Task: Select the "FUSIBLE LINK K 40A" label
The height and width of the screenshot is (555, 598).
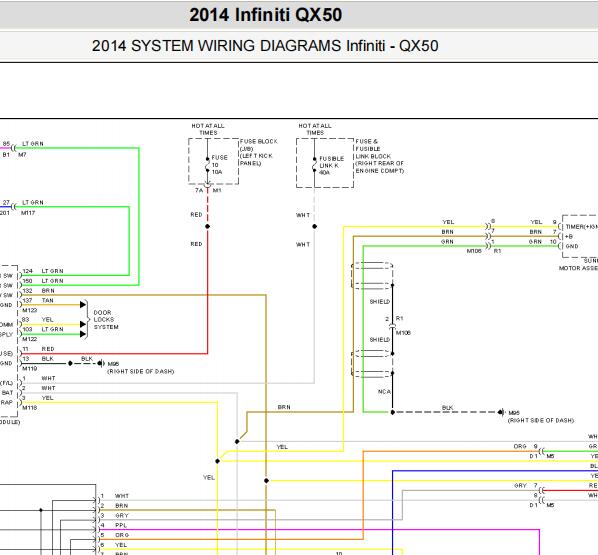Action: pos(331,166)
